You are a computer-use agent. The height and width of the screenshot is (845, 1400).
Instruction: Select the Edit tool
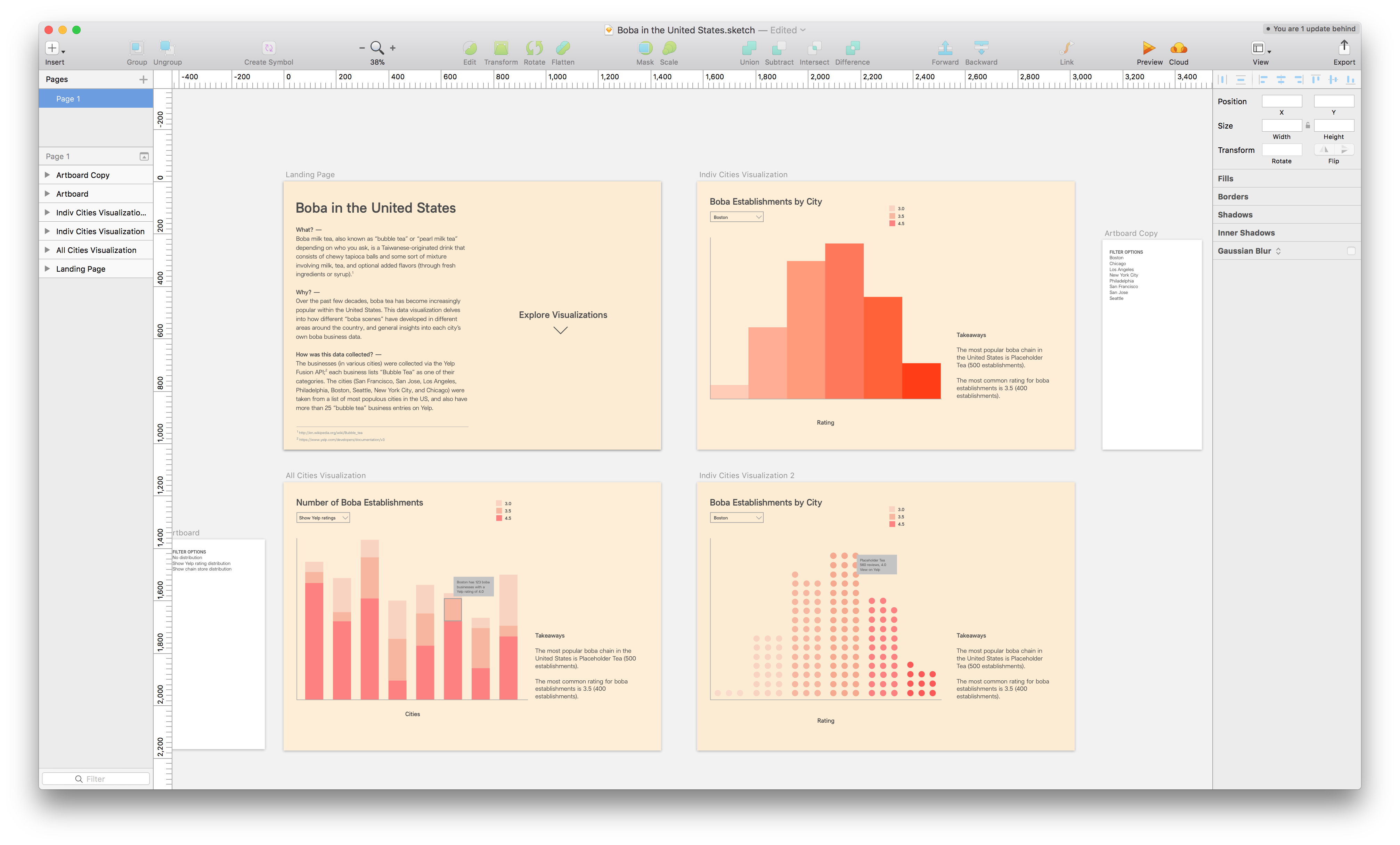pyautogui.click(x=469, y=48)
